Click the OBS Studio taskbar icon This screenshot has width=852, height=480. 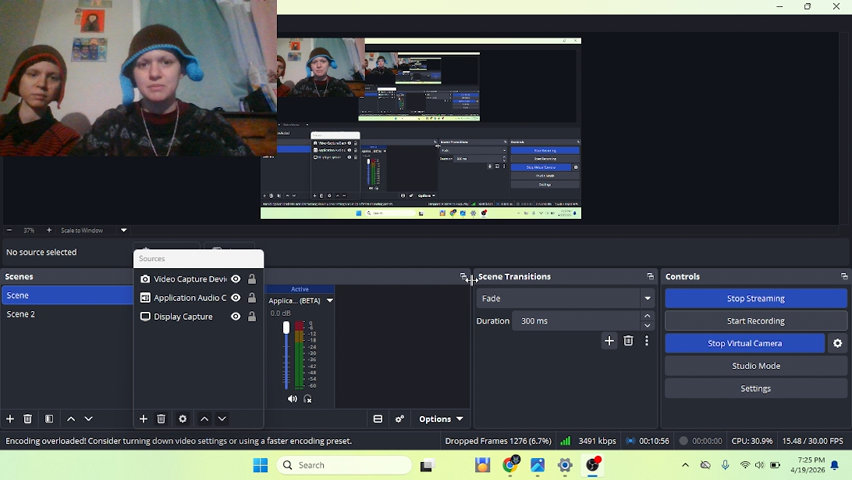(x=593, y=465)
